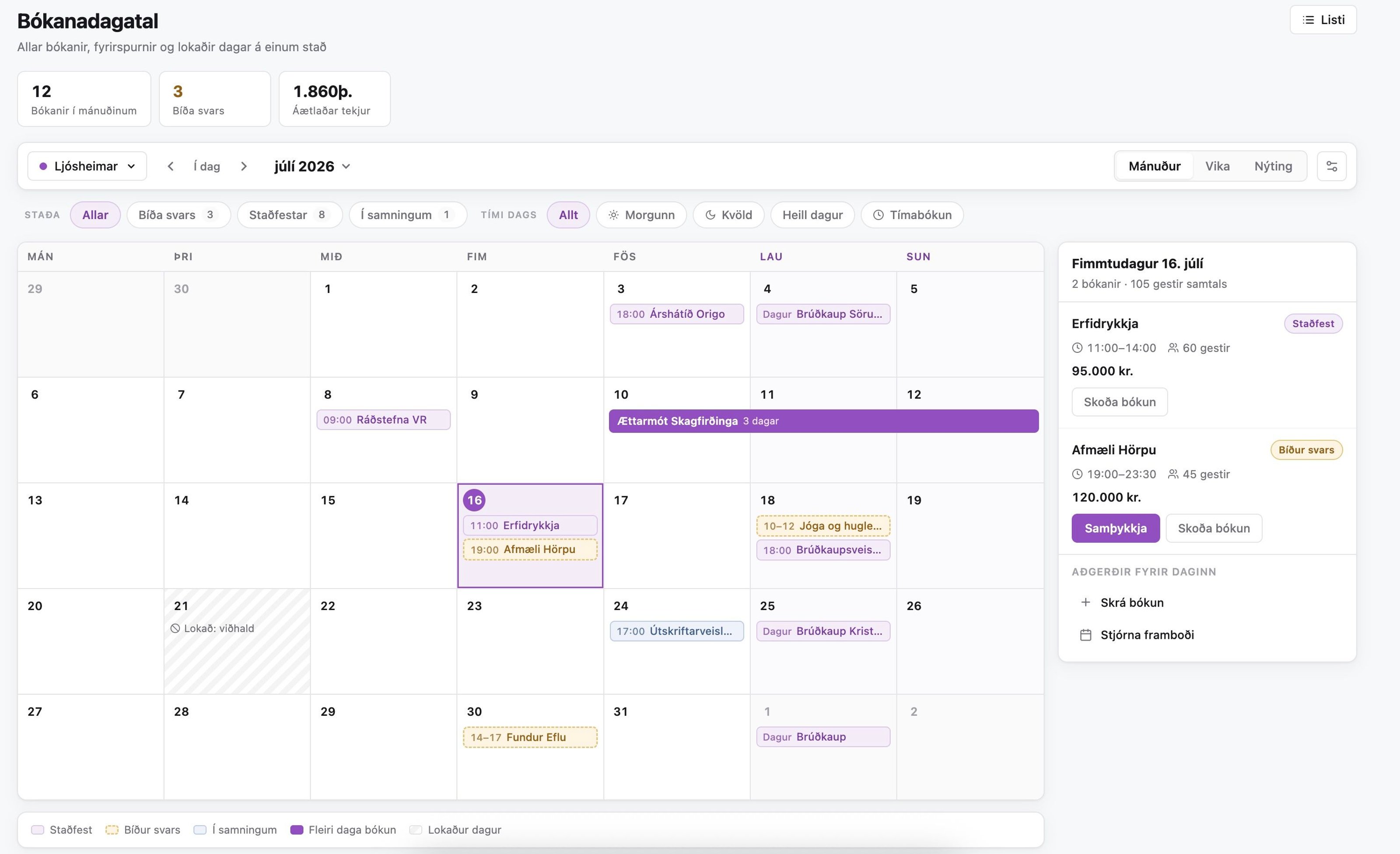Go to next month with right chevron
This screenshot has width=1400, height=854.
244,166
